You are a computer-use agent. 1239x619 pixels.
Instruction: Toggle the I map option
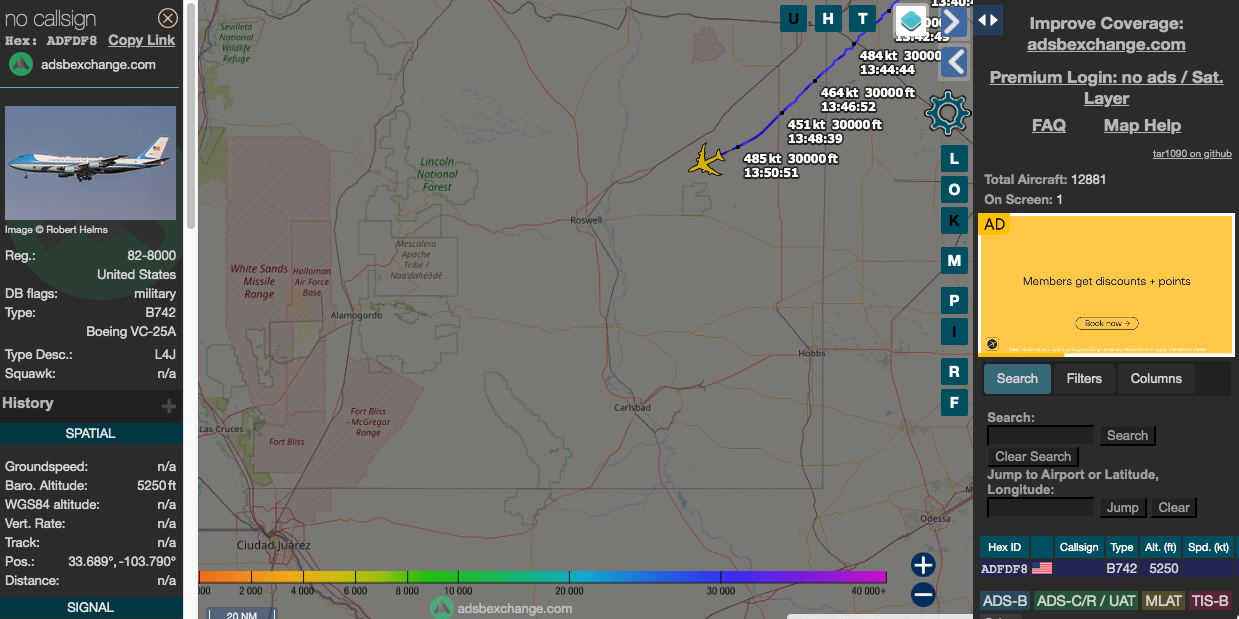(x=954, y=332)
